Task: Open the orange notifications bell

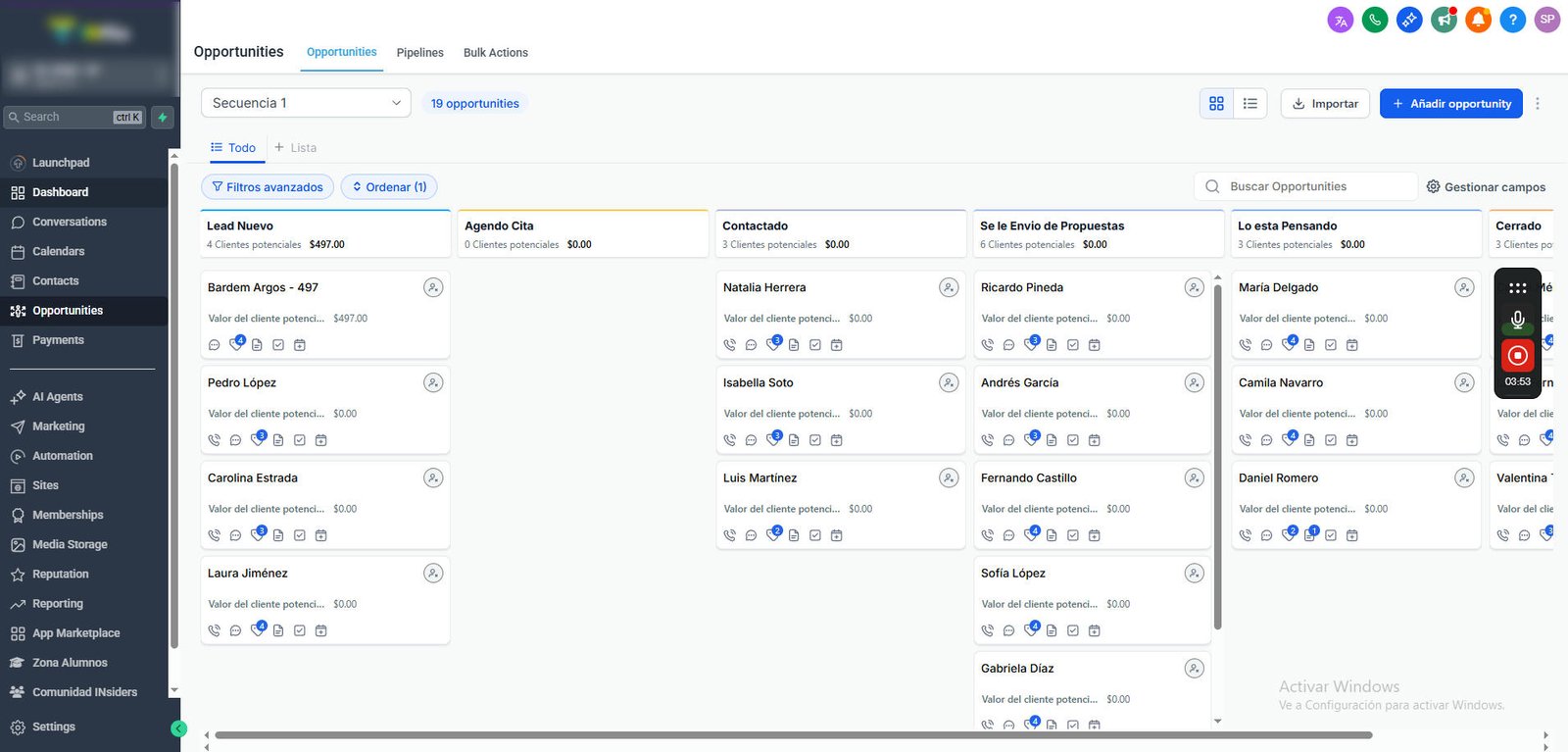Action: tap(1478, 20)
